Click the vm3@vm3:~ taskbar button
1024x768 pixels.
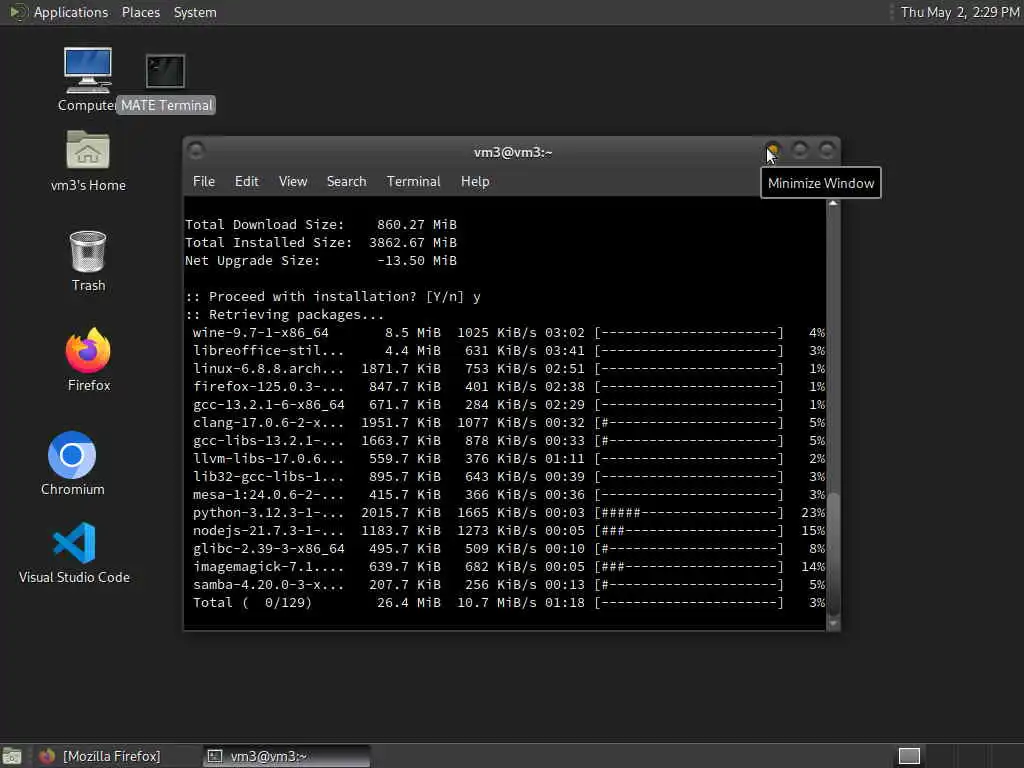(x=287, y=756)
